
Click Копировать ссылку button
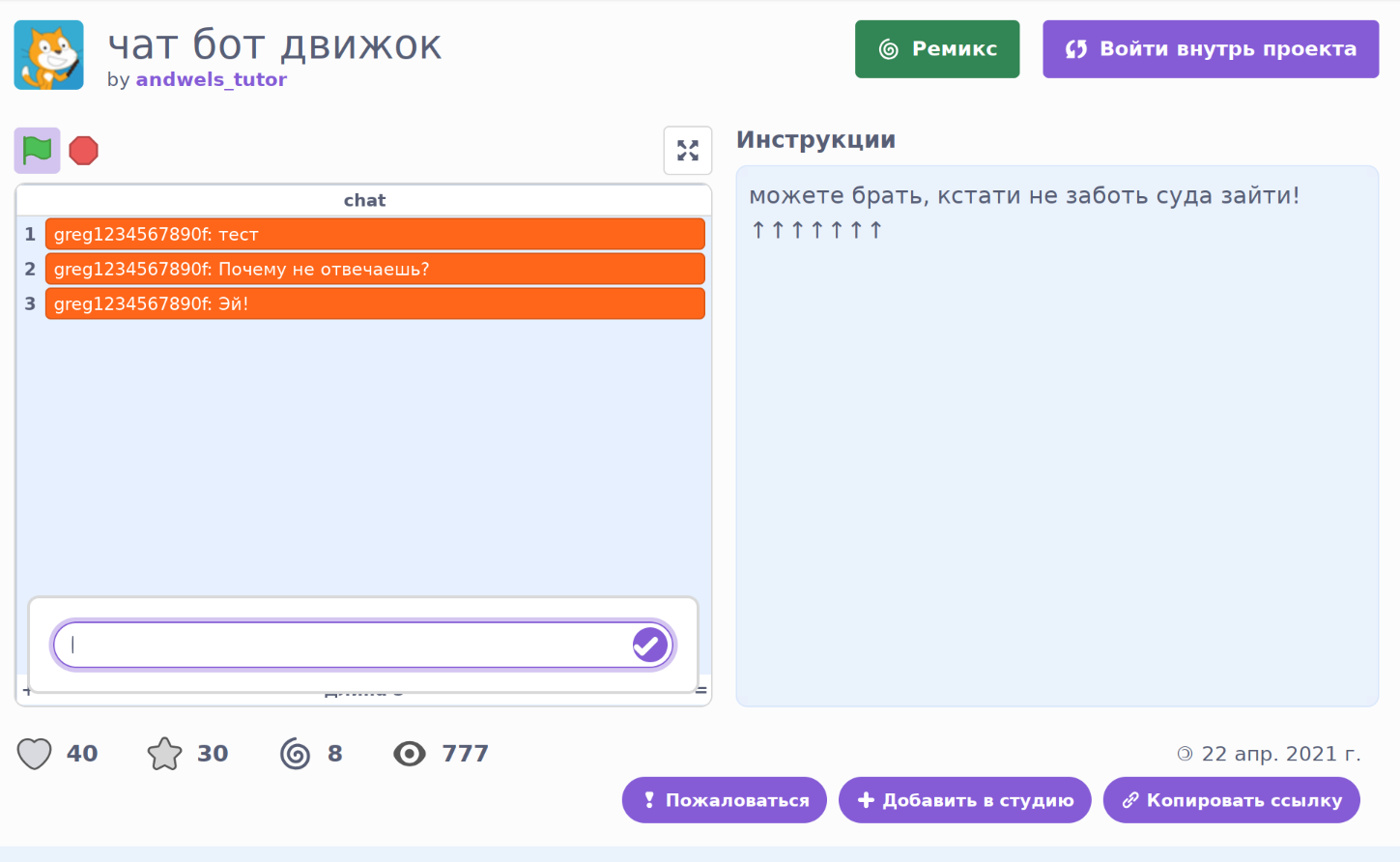(x=1231, y=800)
